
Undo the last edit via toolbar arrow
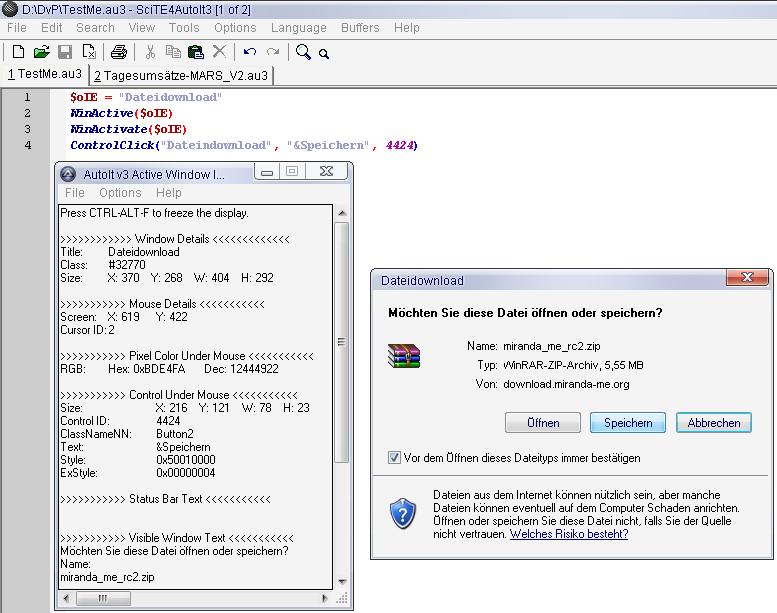(249, 52)
